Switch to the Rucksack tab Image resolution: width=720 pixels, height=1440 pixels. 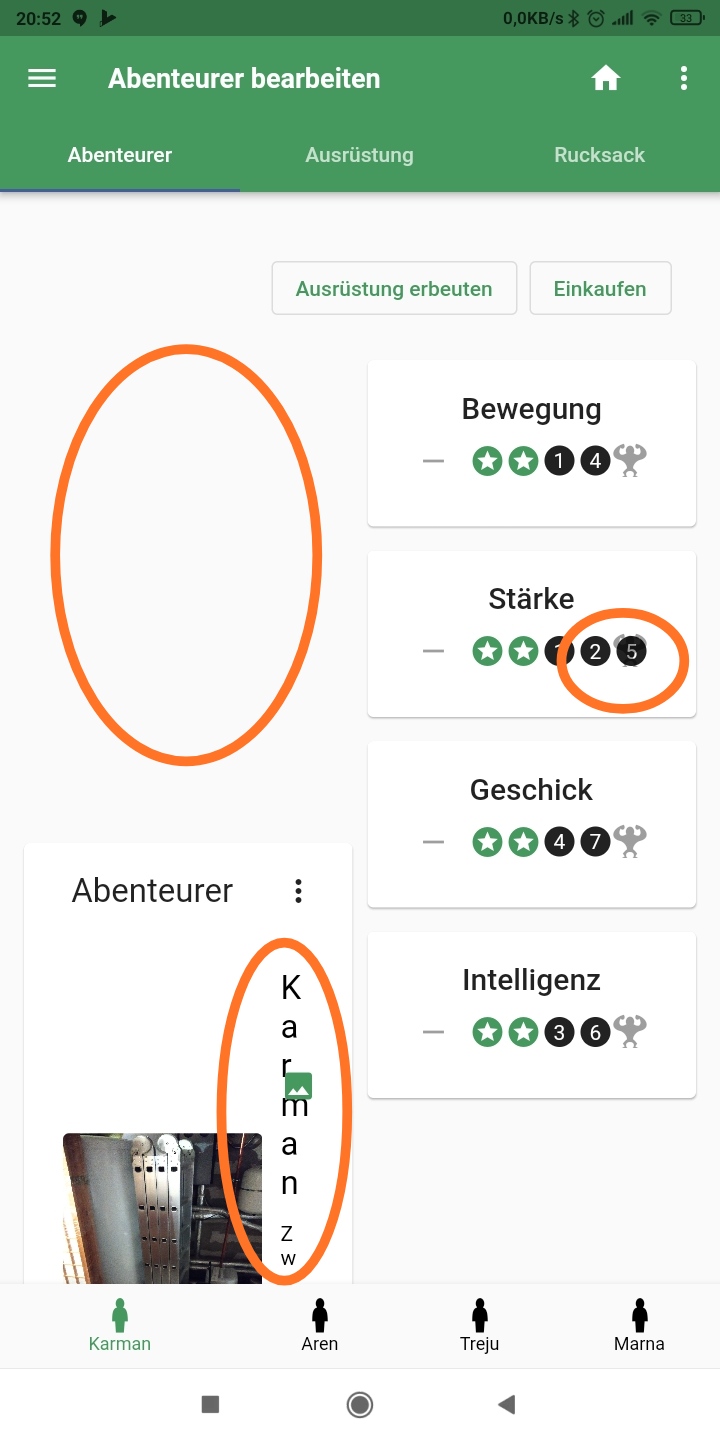pyautogui.click(x=599, y=155)
